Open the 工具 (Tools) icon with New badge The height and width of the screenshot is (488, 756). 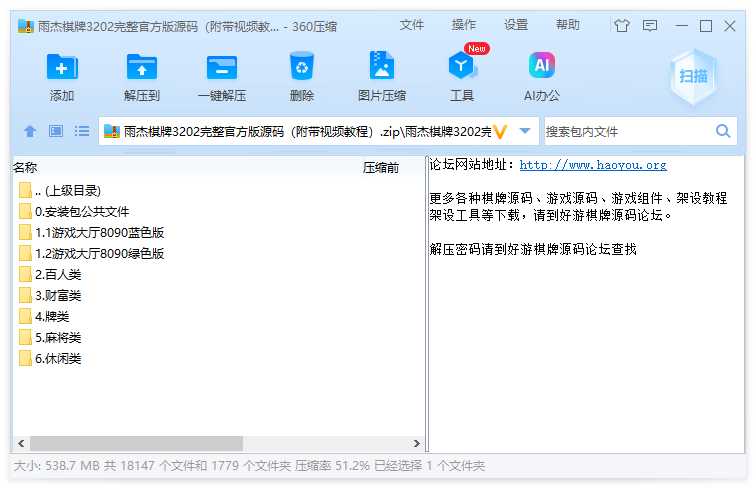(462, 66)
